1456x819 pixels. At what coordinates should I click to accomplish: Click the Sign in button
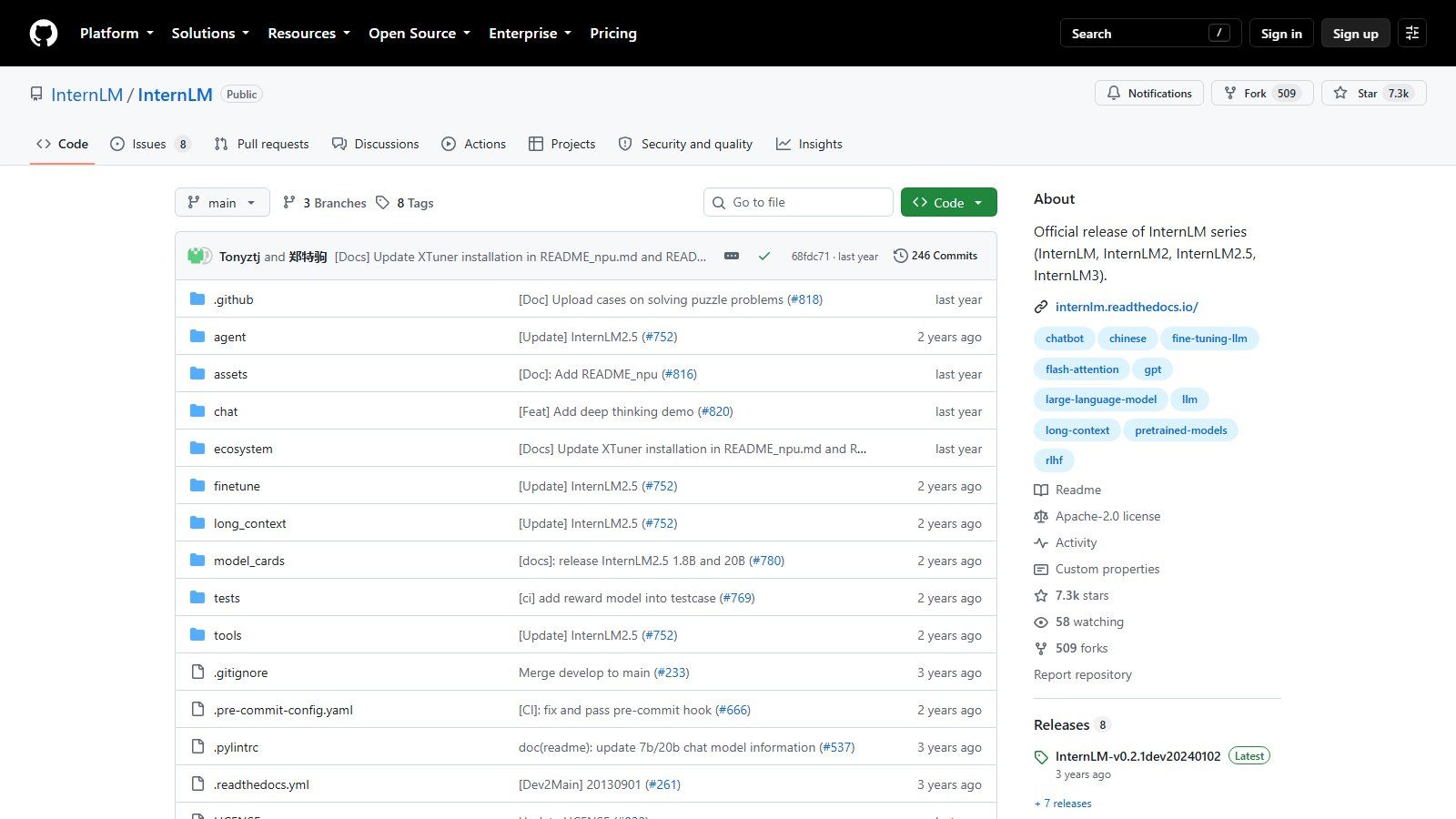point(1281,34)
